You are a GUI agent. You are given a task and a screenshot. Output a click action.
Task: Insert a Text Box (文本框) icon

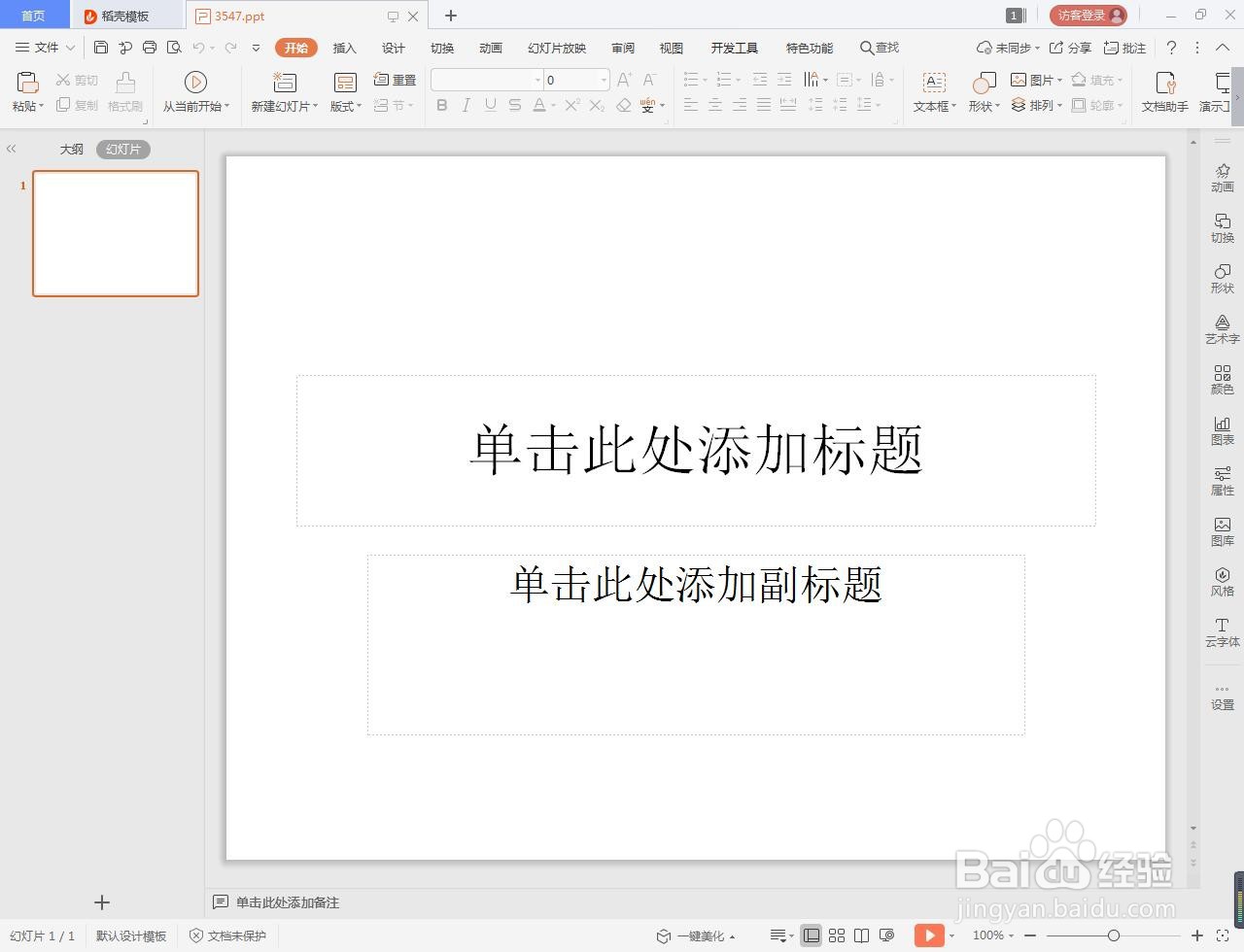[x=934, y=83]
